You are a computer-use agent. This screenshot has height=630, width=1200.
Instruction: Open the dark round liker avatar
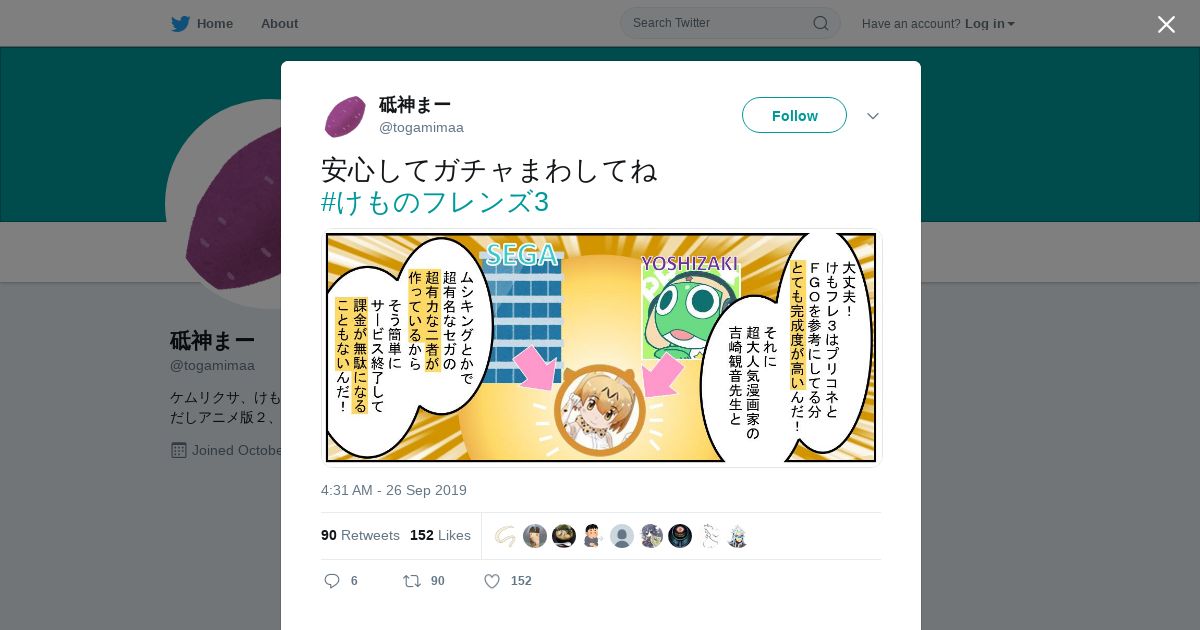tap(680, 536)
